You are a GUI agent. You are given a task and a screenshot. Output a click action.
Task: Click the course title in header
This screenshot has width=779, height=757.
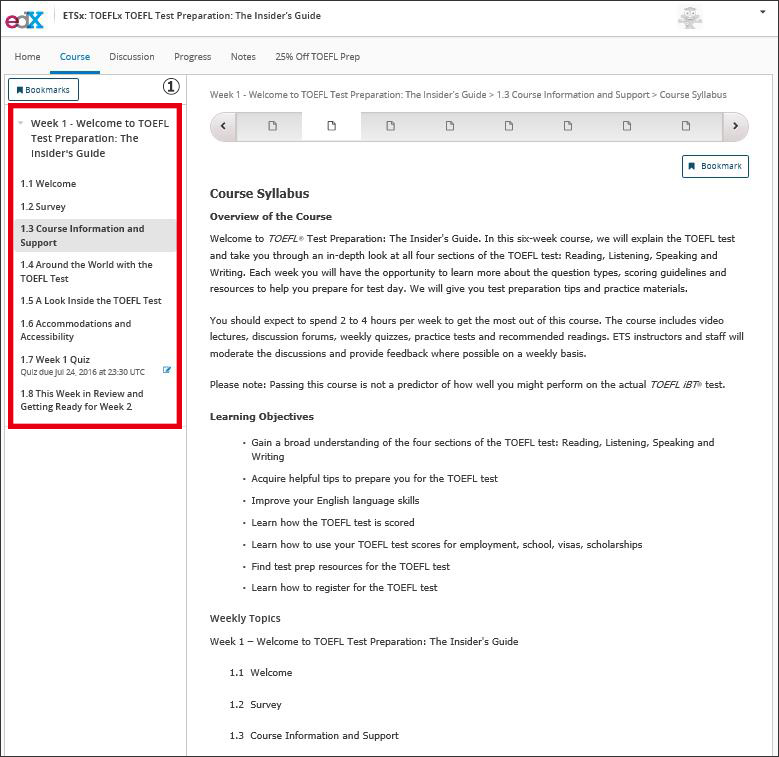[x=192, y=15]
